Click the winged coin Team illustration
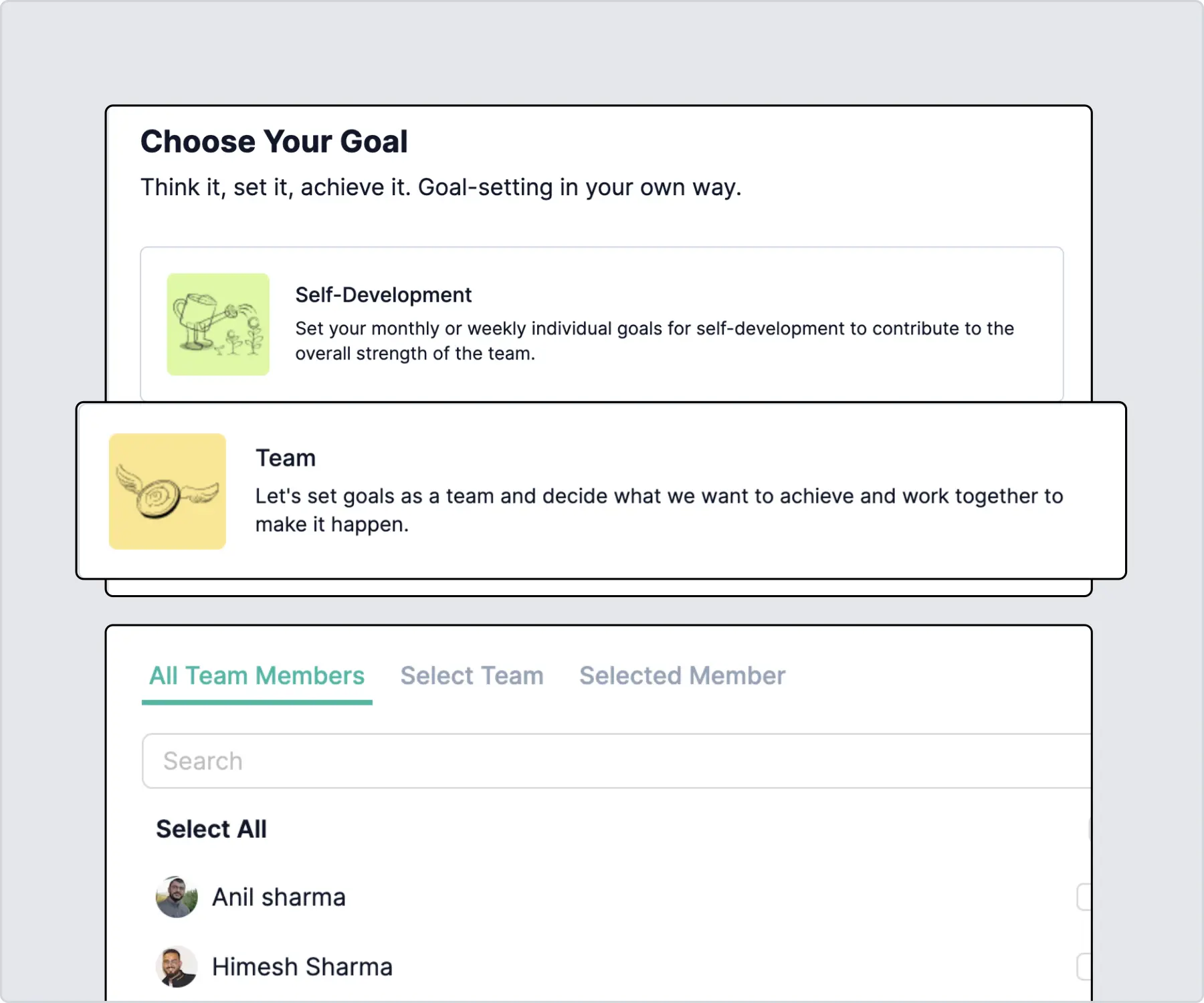 167,491
